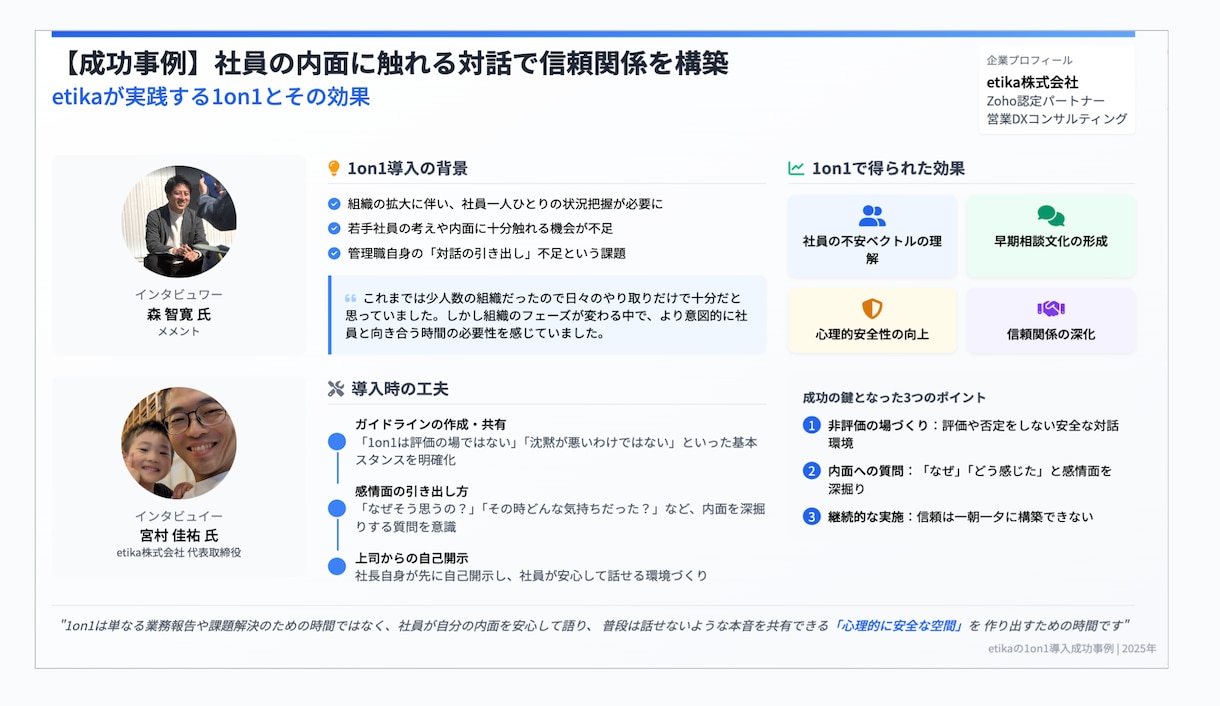Click the 1on1で得られた効果 heading
This screenshot has width=1220, height=706.
click(888, 169)
